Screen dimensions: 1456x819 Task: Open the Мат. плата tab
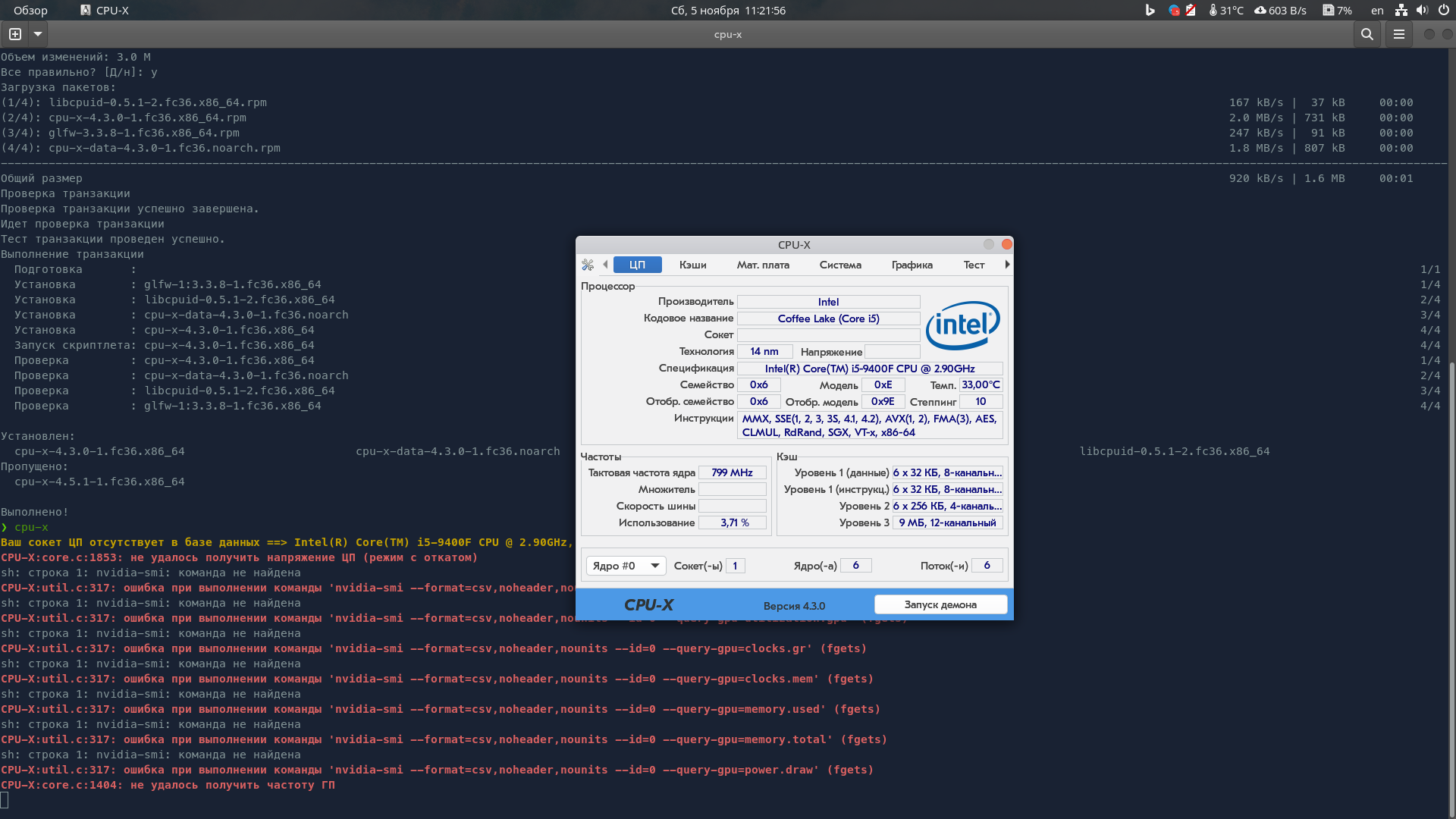(x=763, y=265)
